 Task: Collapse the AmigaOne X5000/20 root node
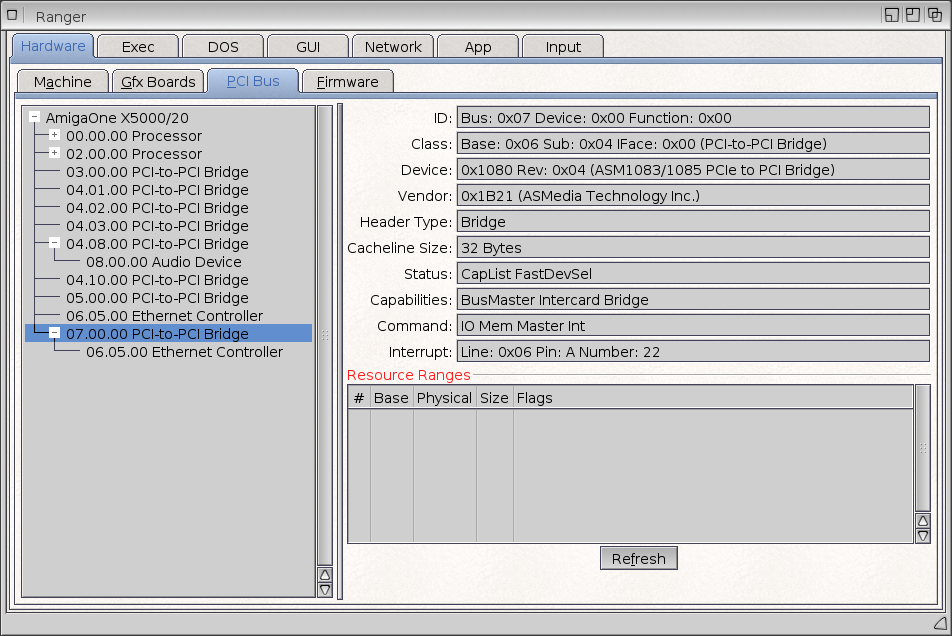tap(35, 117)
